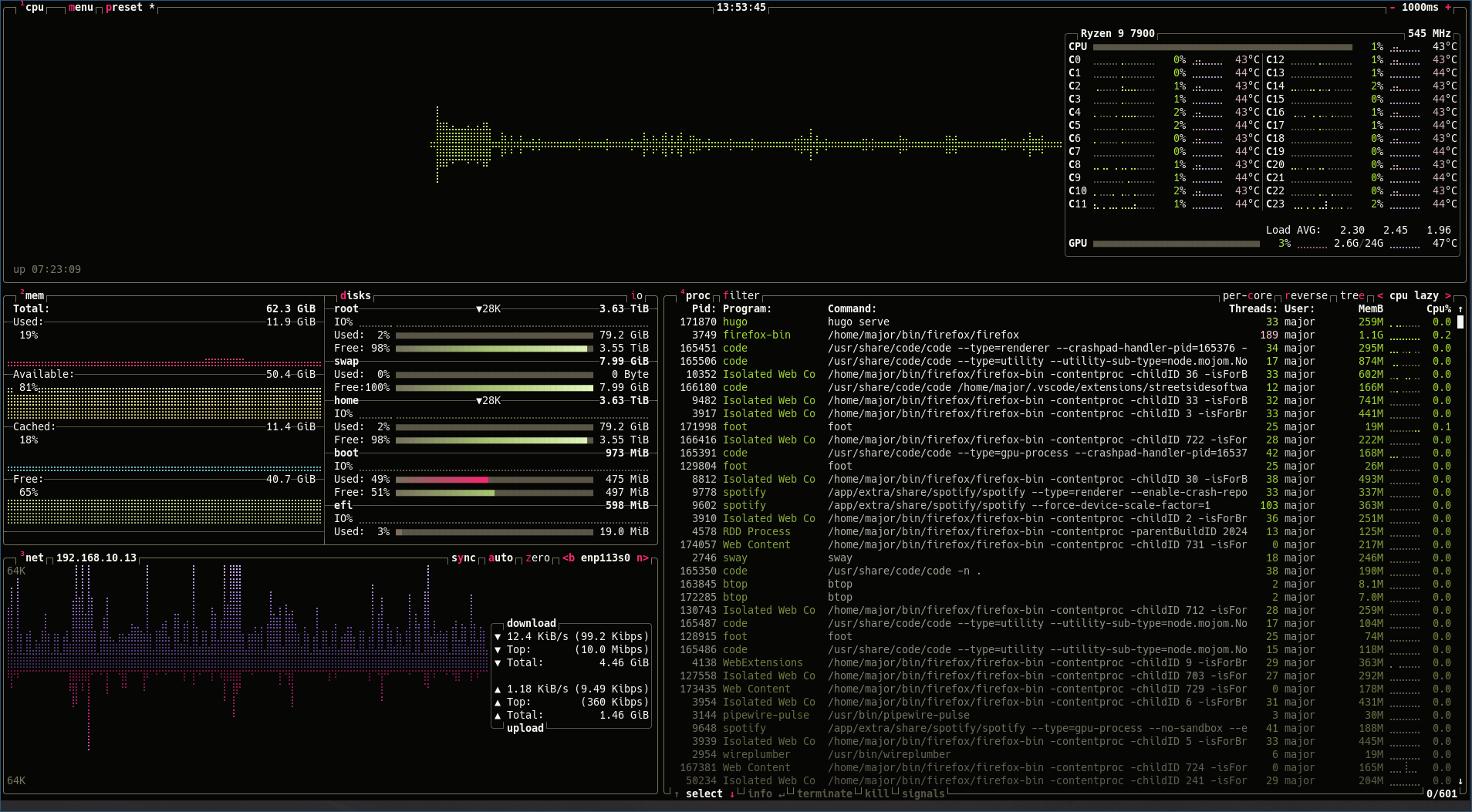Switch to previous network interface via <b arrow
The height and width of the screenshot is (812, 1472).
coord(569,558)
